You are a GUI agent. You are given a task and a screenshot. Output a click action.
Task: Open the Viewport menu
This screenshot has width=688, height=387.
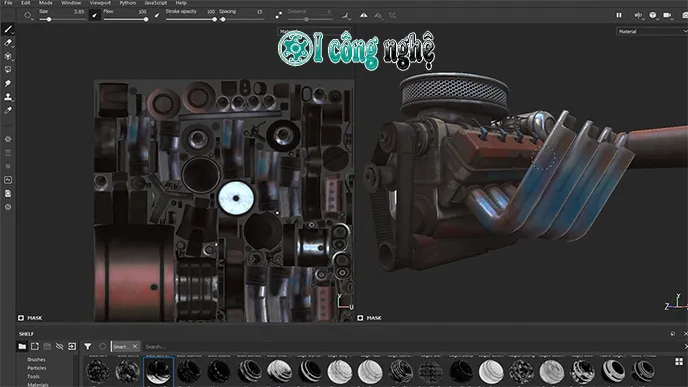[100, 3]
